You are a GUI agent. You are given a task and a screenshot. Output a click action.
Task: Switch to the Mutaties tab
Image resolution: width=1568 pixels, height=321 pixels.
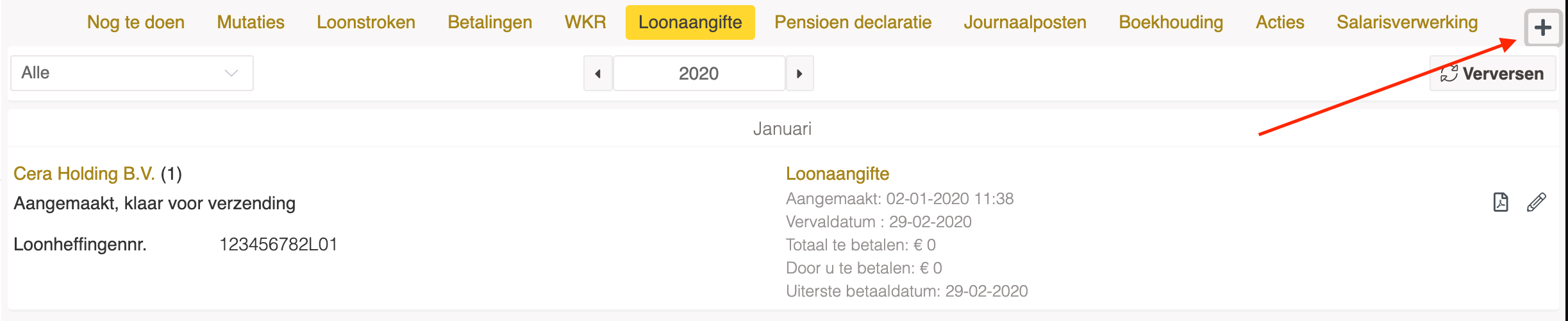tap(251, 22)
